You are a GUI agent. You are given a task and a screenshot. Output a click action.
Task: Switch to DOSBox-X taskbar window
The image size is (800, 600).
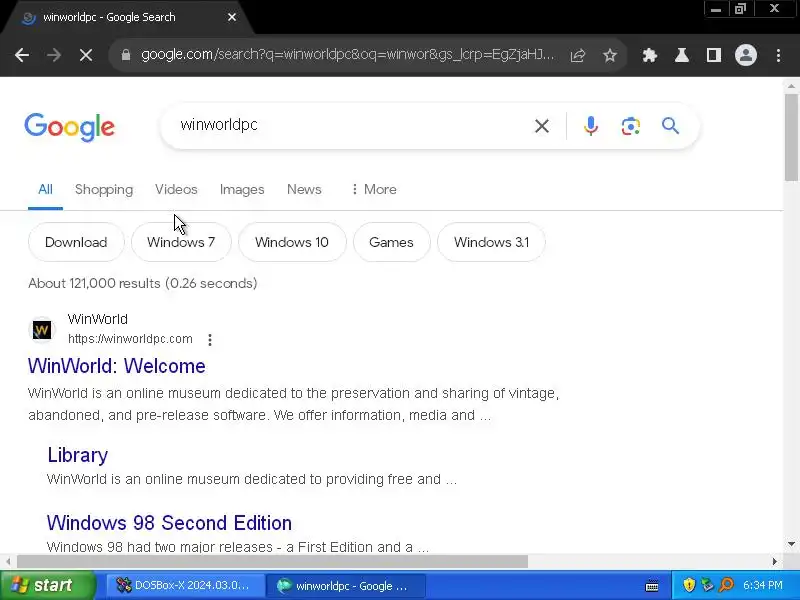point(184,585)
